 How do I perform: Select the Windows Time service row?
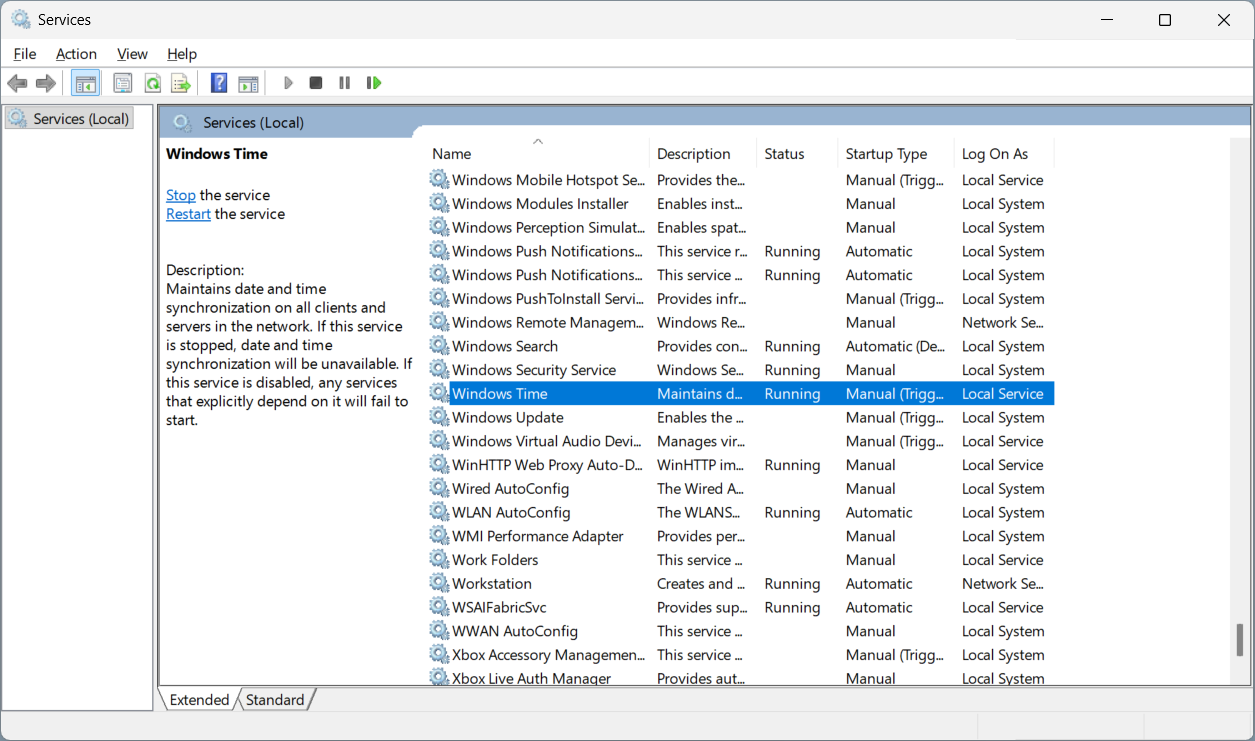coord(741,394)
